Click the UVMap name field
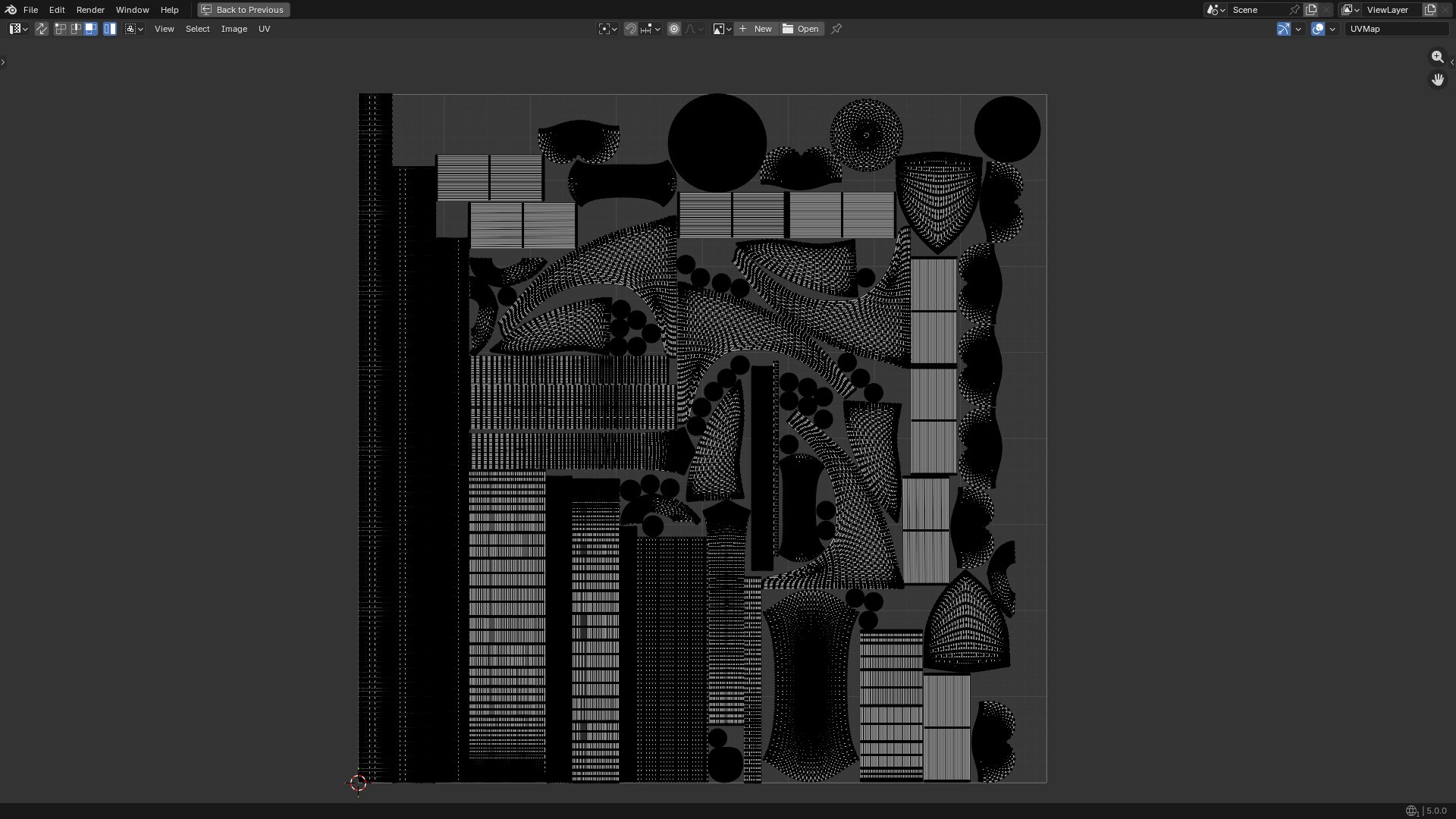This screenshot has width=1456, height=819. point(1397,29)
